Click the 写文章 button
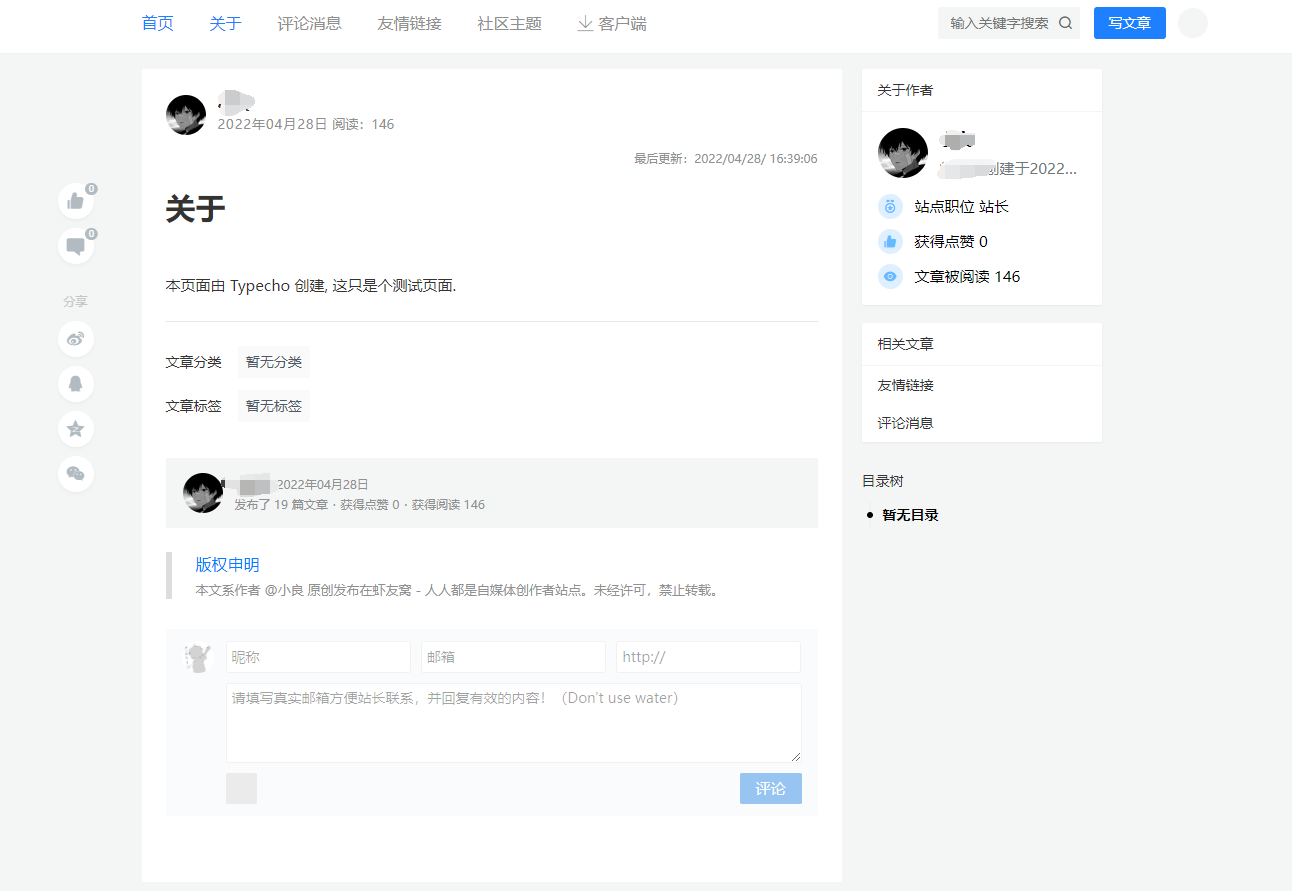 (1130, 22)
